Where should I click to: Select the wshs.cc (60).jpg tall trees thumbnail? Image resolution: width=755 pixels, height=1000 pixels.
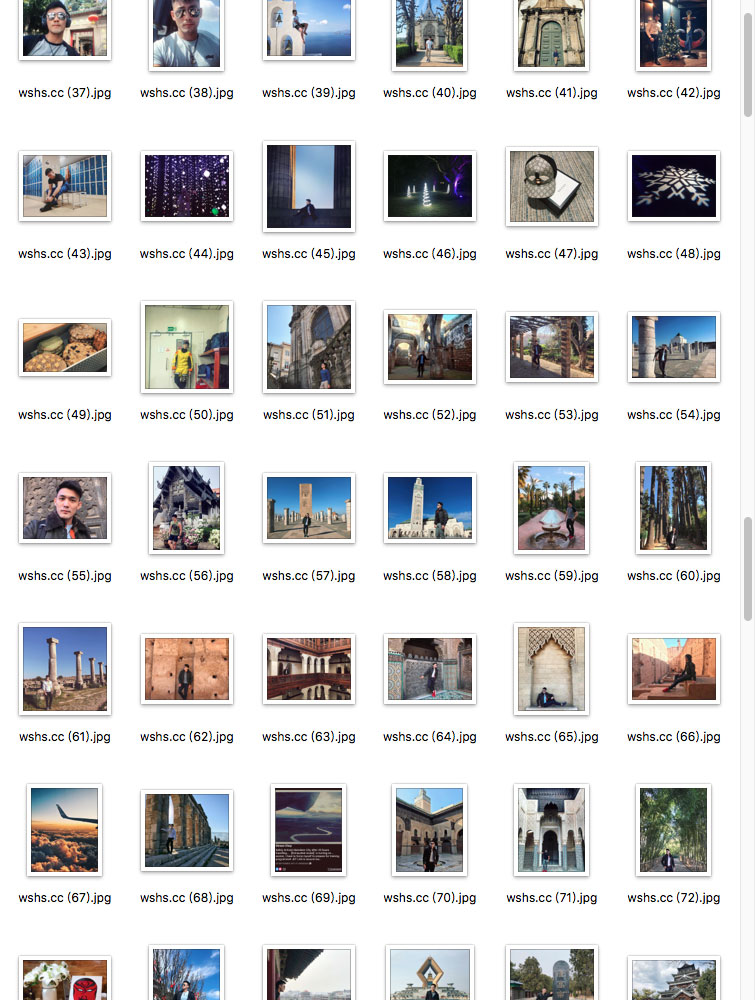673,508
